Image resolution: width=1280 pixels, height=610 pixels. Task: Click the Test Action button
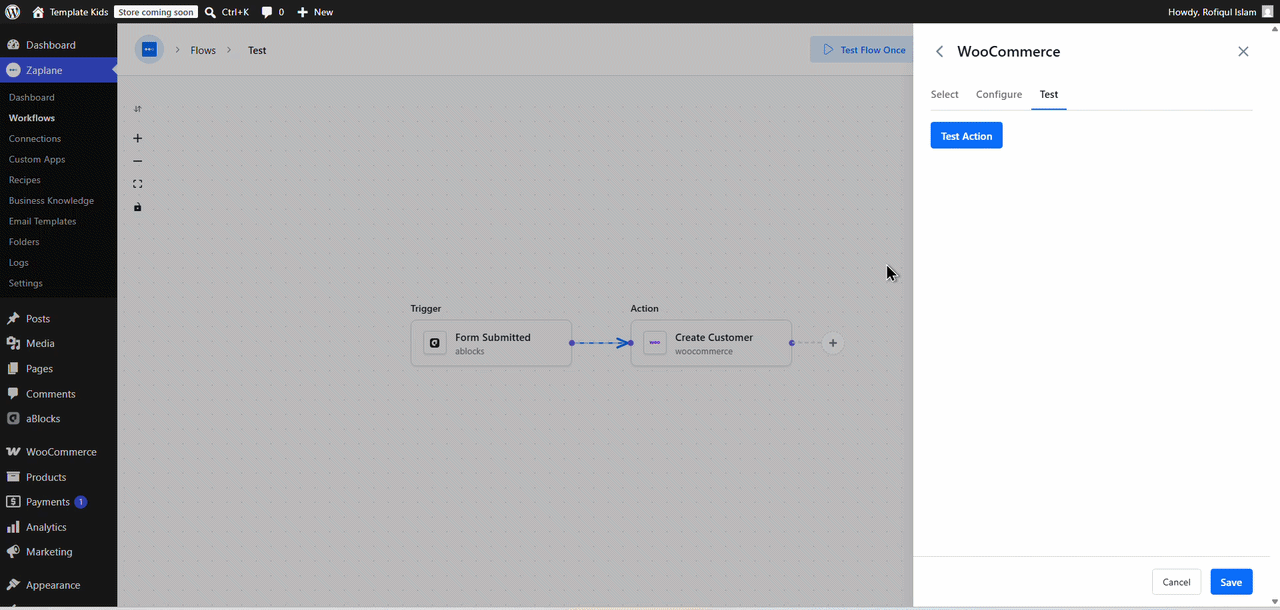[x=966, y=136]
